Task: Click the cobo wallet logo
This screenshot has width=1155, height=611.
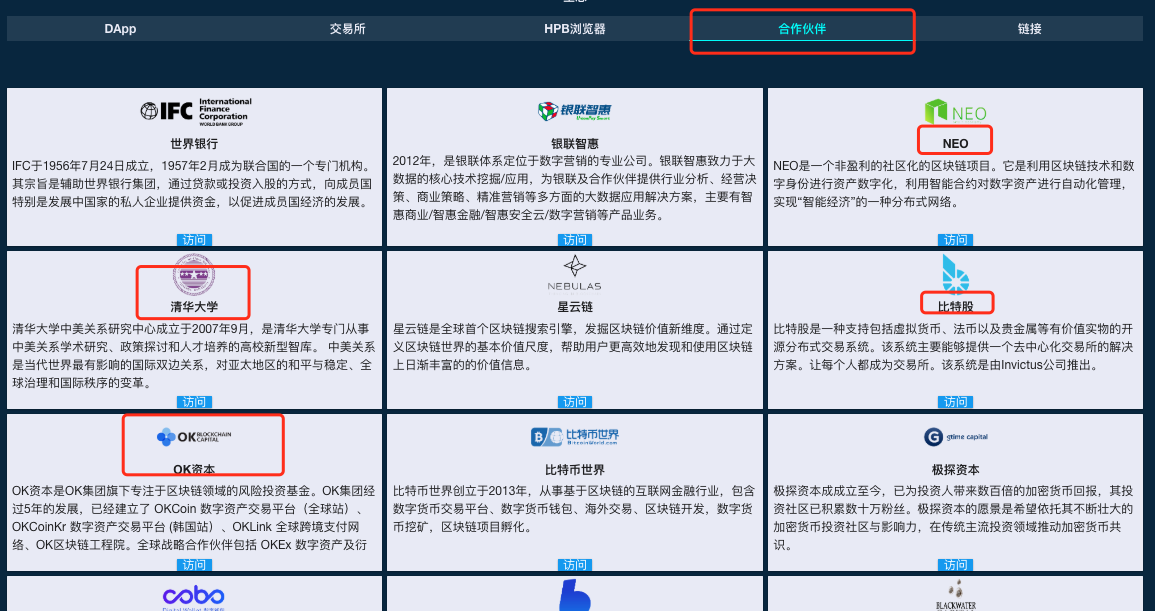Action: pos(194,597)
